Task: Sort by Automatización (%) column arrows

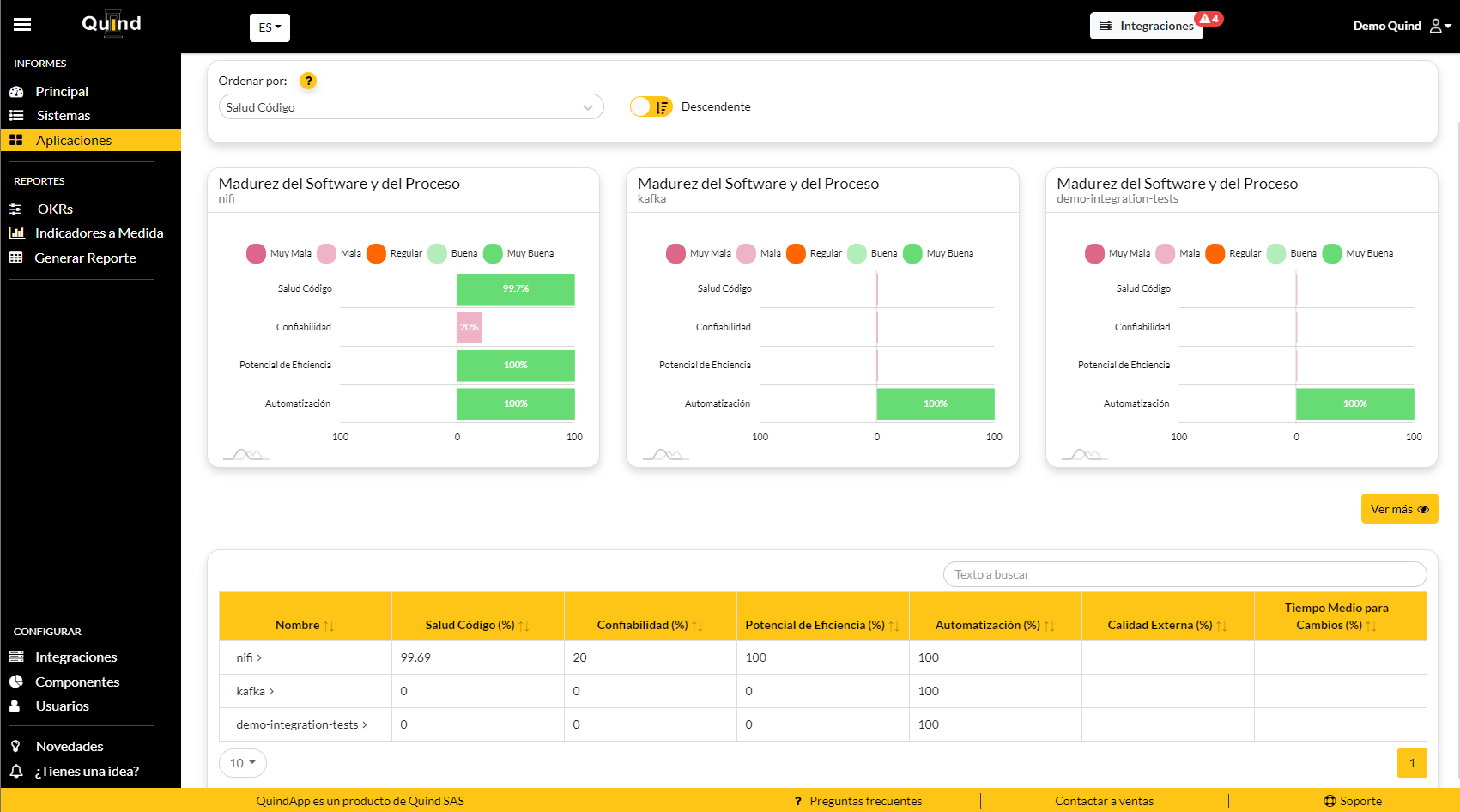Action: click(1049, 626)
